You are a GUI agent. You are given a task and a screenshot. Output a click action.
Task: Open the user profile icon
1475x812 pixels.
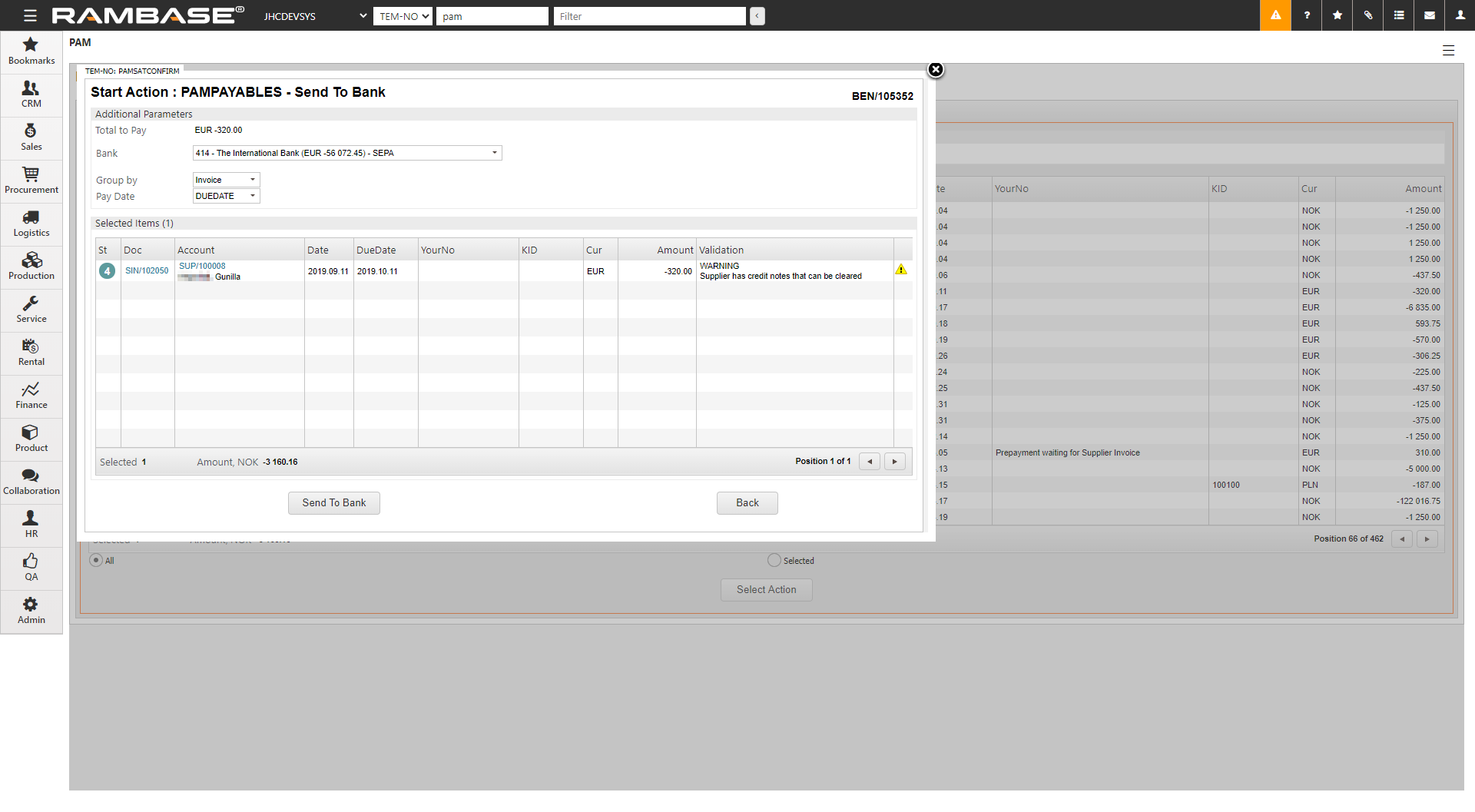[1460, 15]
